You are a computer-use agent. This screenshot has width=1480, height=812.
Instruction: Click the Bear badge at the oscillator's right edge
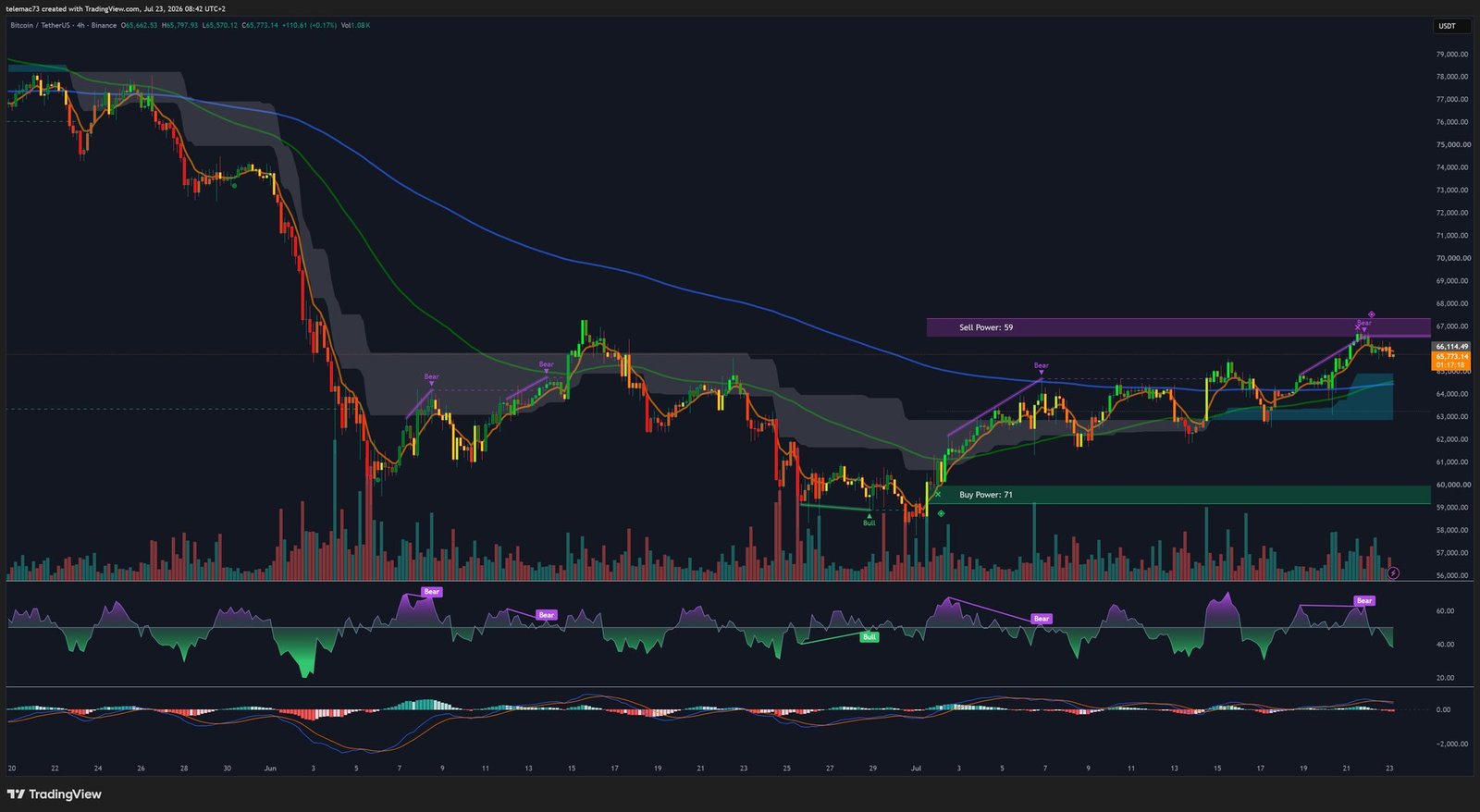1364,601
